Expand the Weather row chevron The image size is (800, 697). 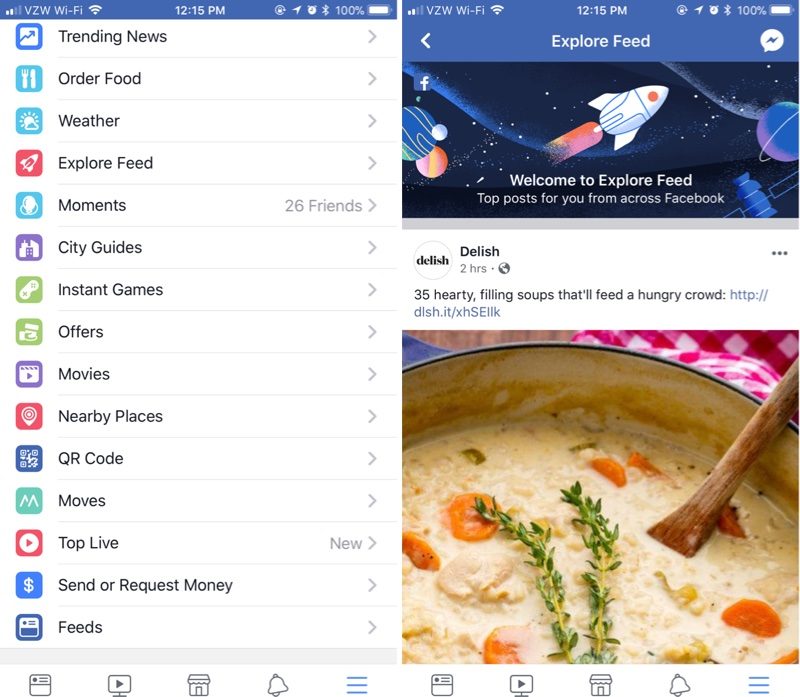[372, 121]
